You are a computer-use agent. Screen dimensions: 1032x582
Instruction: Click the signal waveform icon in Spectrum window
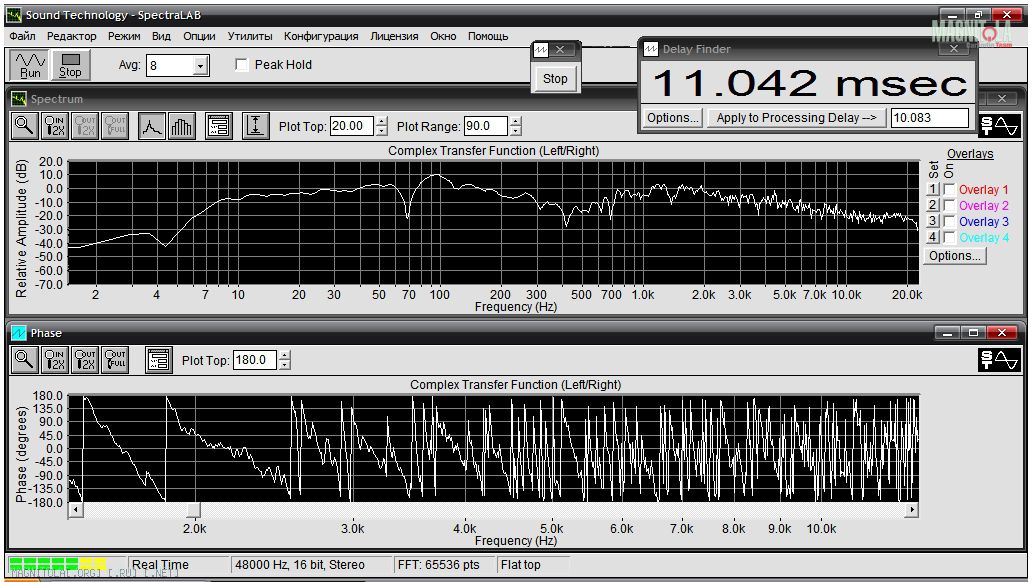[998, 125]
